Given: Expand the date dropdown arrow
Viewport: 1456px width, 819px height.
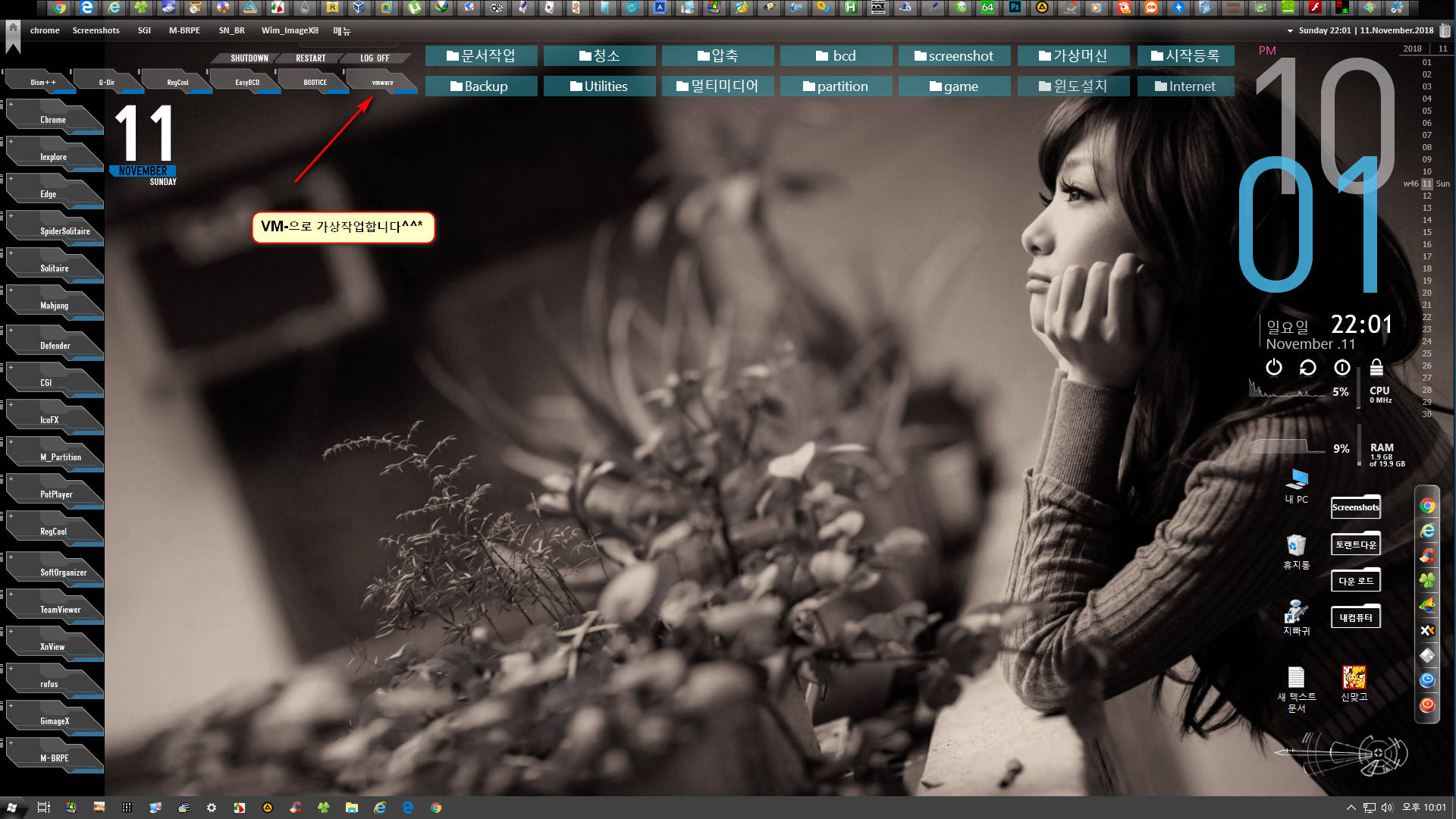Looking at the screenshot, I should coord(1290,31).
